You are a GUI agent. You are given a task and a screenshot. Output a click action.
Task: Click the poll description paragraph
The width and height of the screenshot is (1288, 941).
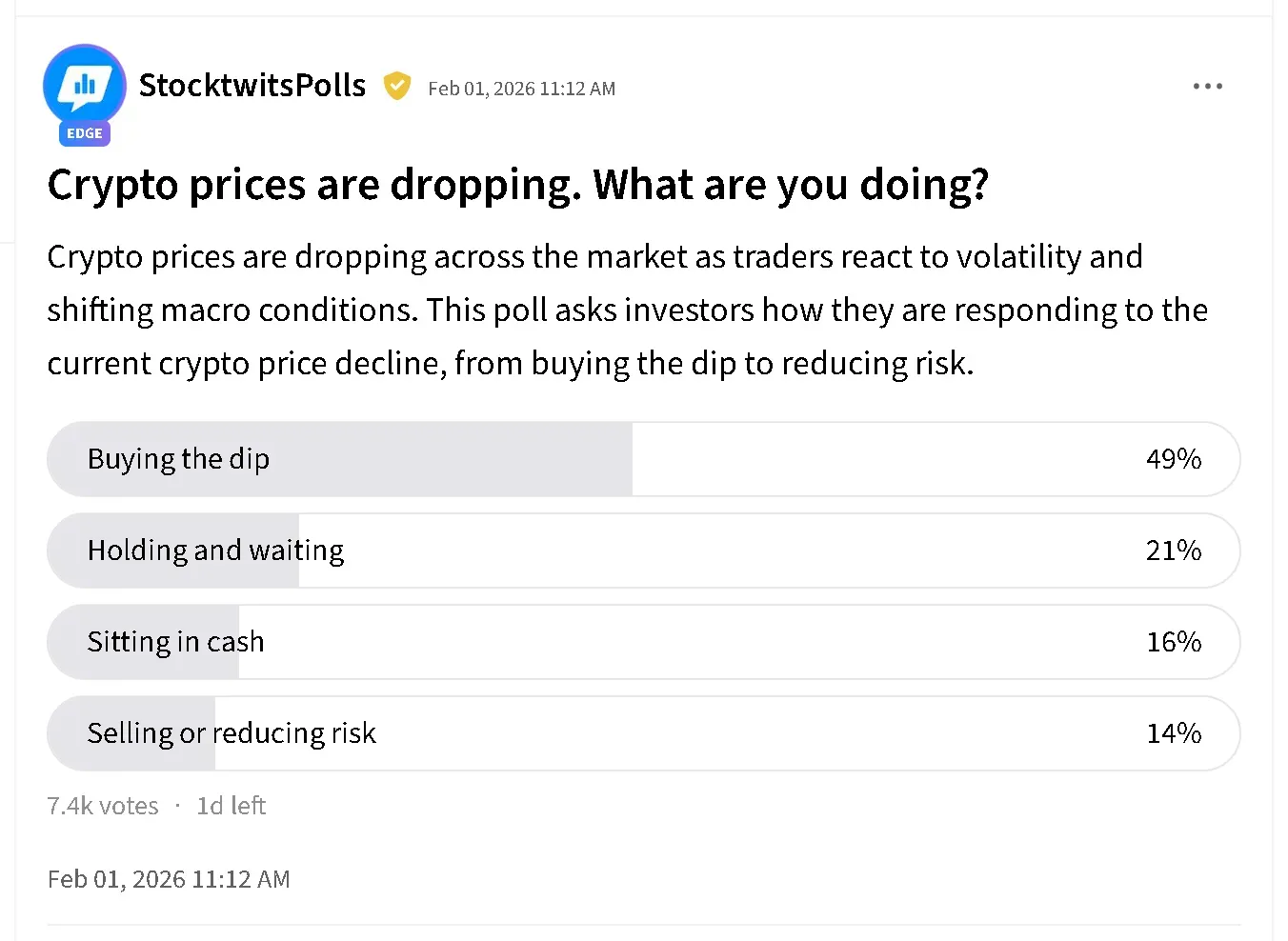point(627,310)
